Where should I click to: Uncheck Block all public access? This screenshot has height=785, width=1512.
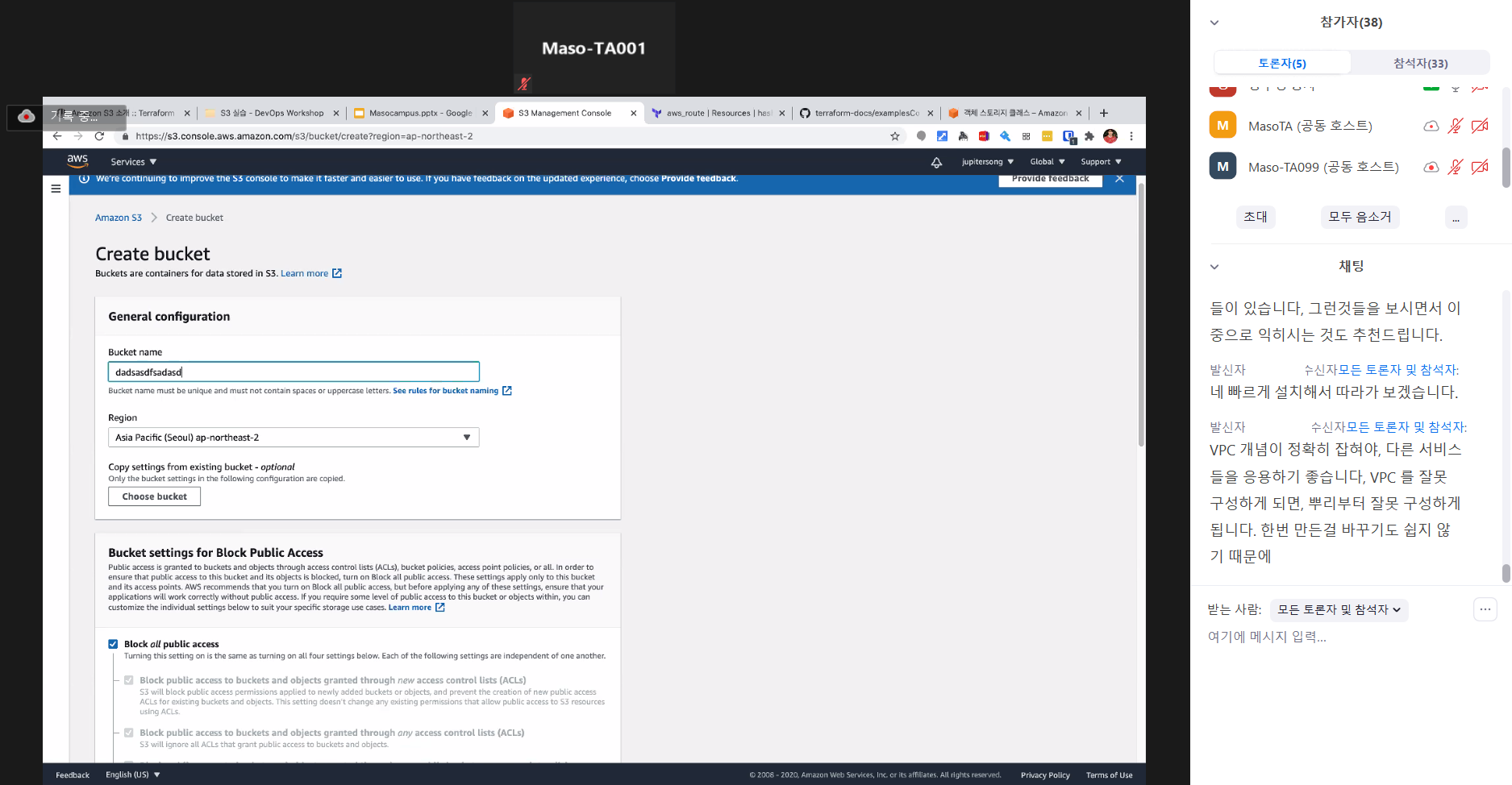[x=113, y=644]
